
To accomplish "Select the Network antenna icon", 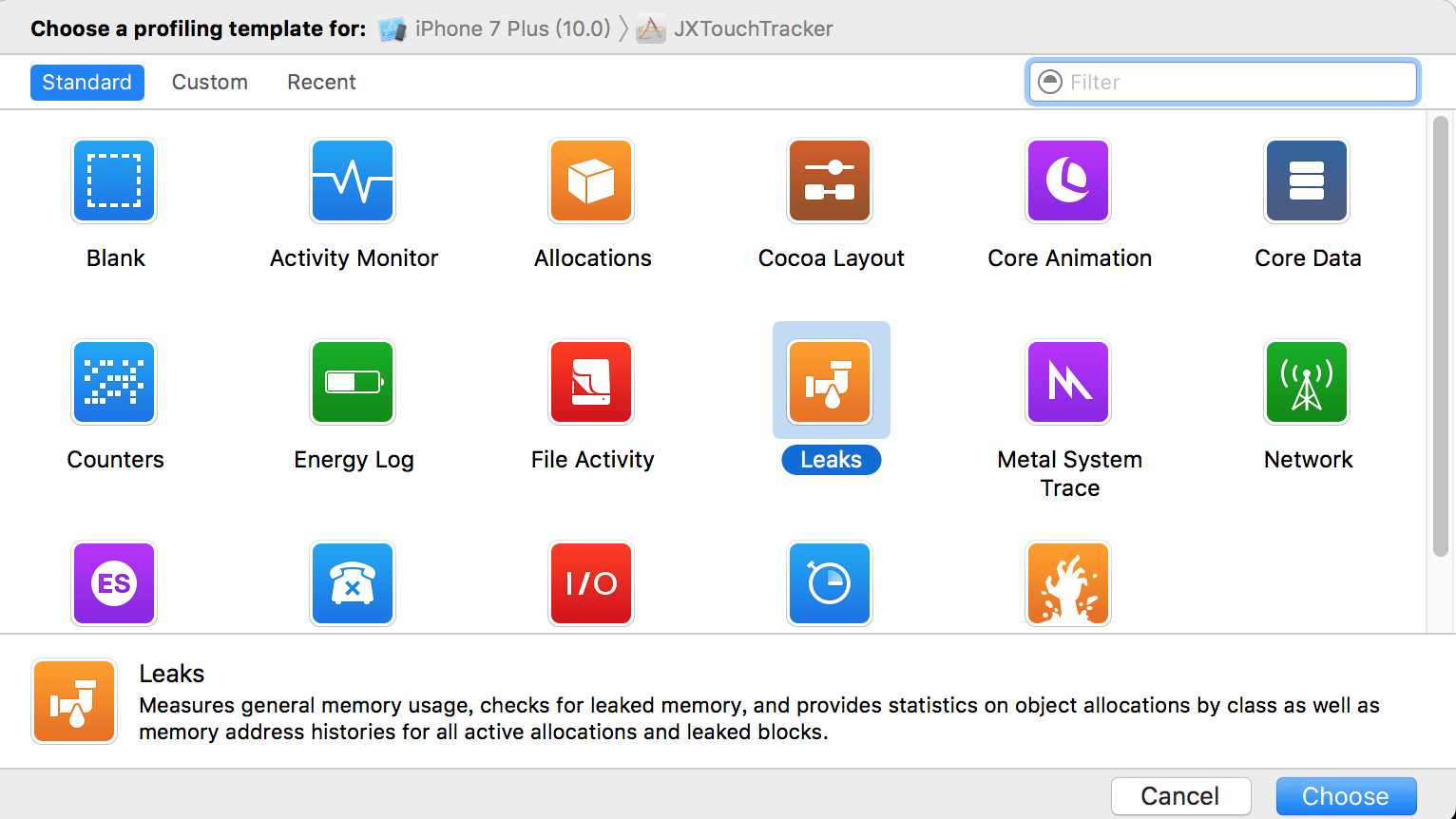I will coord(1307,382).
